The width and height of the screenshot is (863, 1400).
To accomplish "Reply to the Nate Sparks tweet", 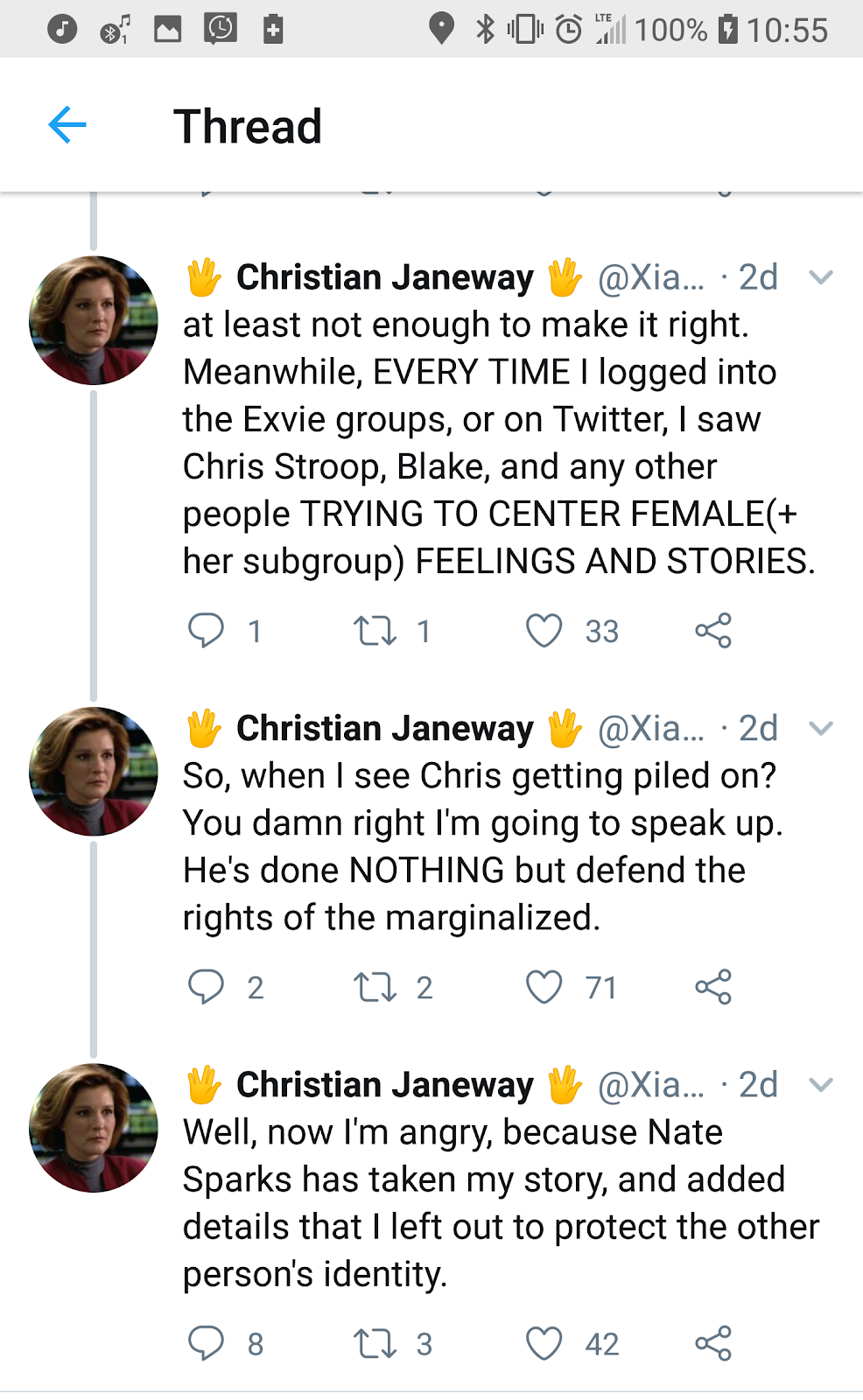I will [x=207, y=1343].
